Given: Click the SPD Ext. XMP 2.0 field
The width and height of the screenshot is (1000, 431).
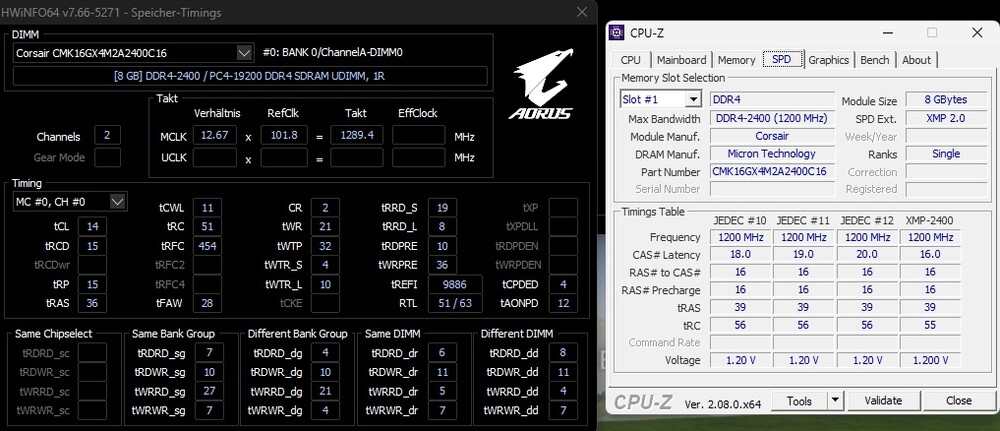Looking at the screenshot, I should click(946, 118).
